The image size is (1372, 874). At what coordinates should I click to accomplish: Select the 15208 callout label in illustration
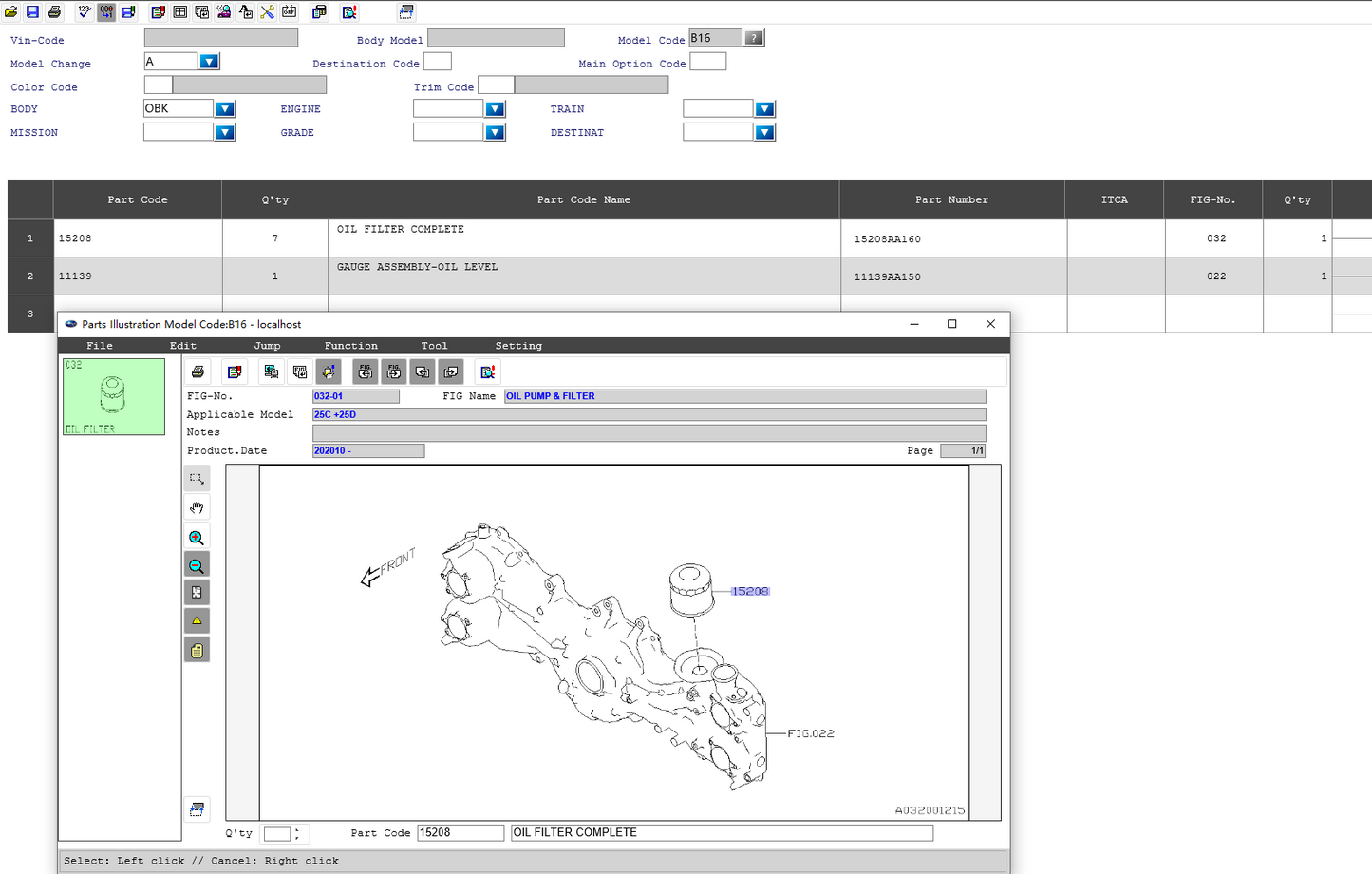pos(749,591)
